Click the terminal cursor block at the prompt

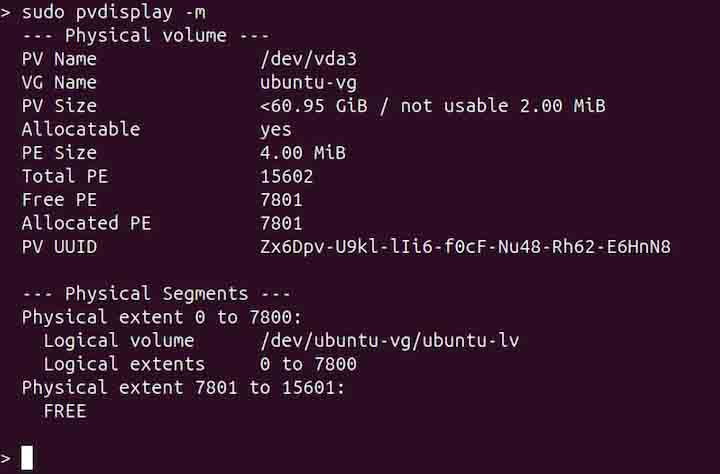[x=27, y=458]
